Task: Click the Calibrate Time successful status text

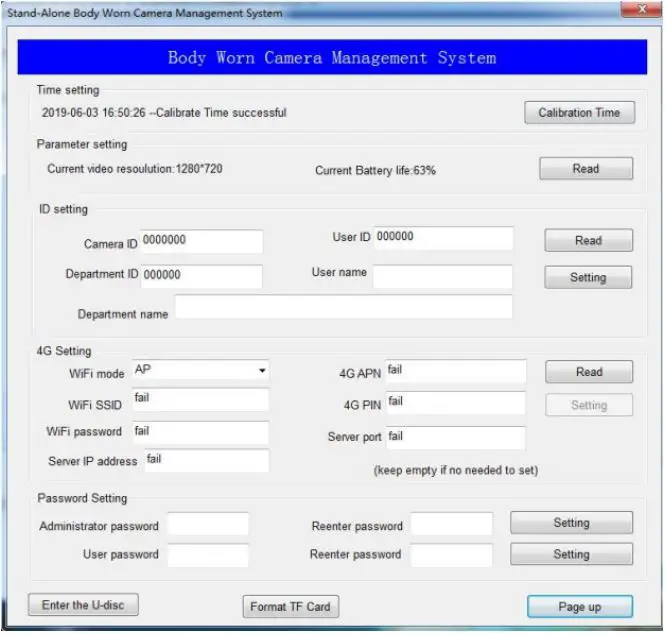Action: pyautogui.click(x=164, y=113)
